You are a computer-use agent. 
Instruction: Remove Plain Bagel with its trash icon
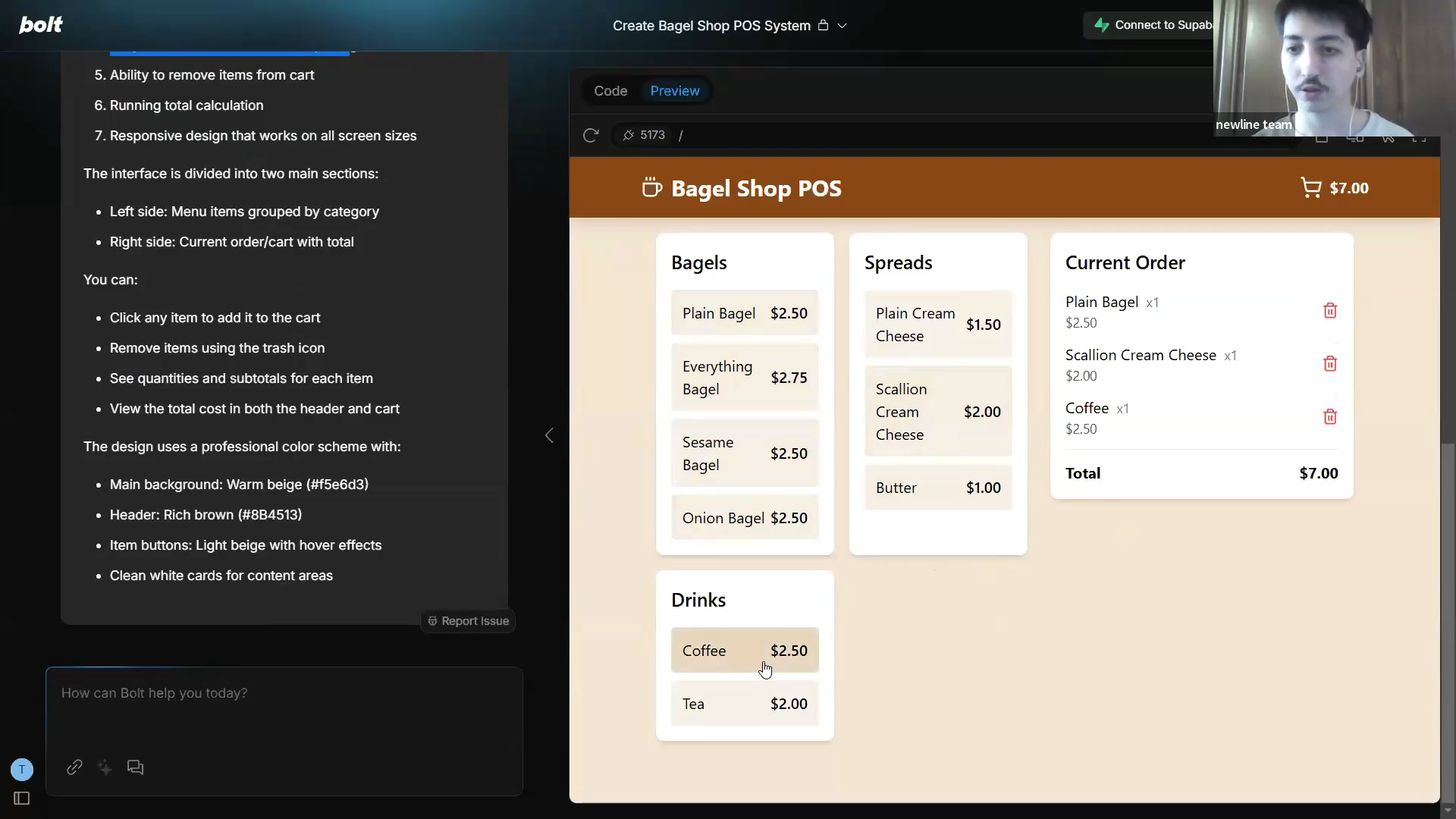[x=1330, y=311]
